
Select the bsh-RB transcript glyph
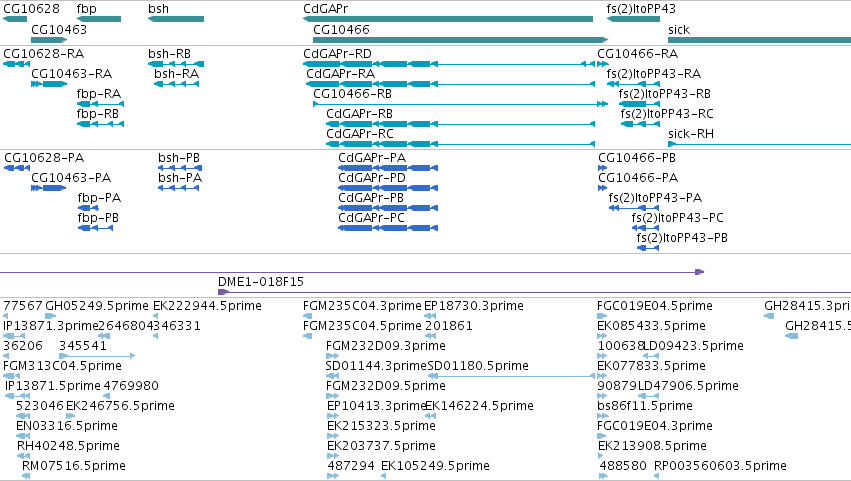point(176,64)
